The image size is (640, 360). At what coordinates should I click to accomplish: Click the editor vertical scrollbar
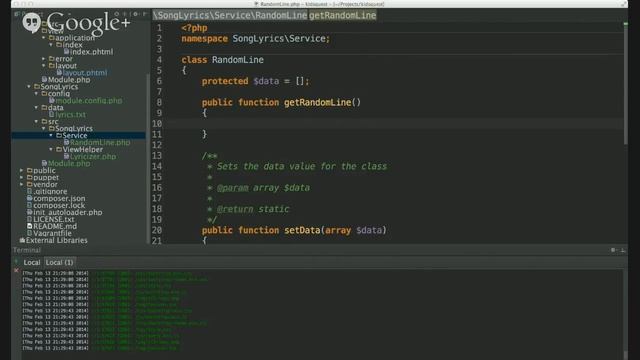[x=626, y=84]
